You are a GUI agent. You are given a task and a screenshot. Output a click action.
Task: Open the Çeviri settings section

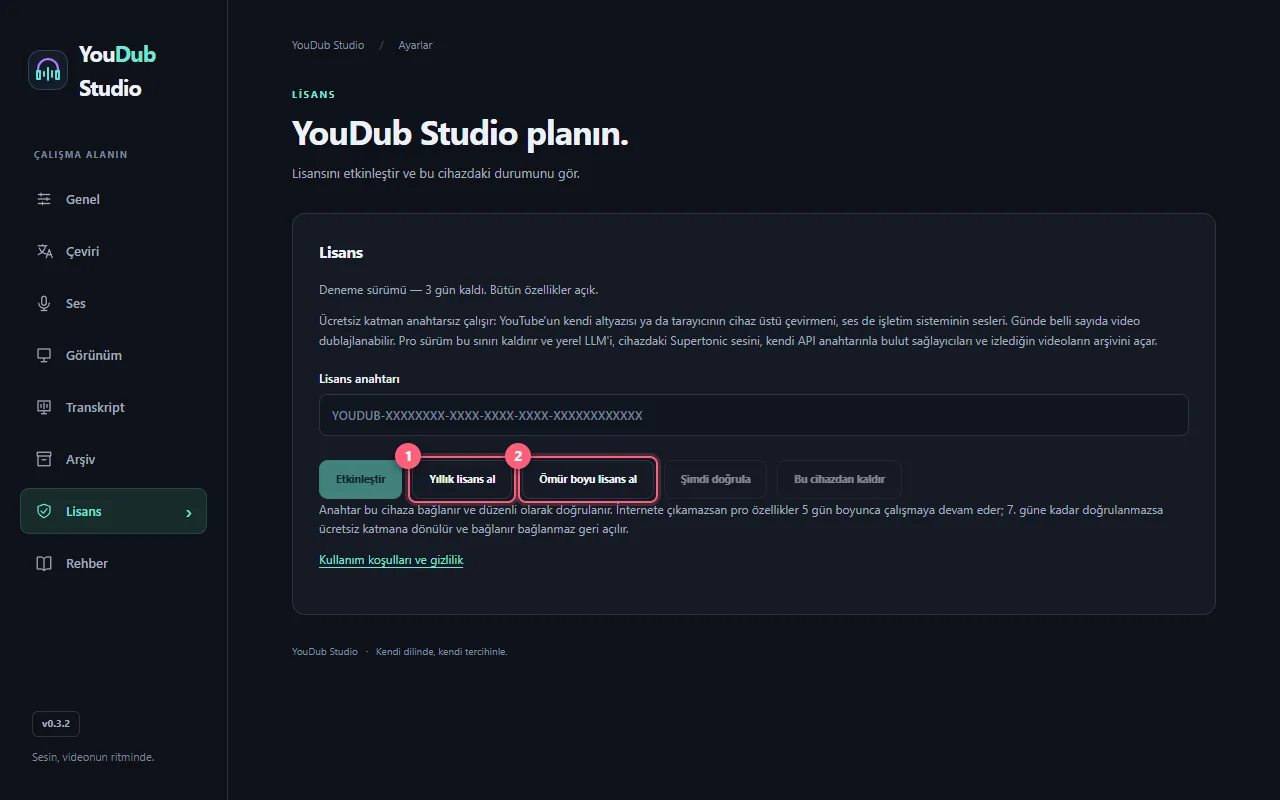pyautogui.click(x=113, y=251)
